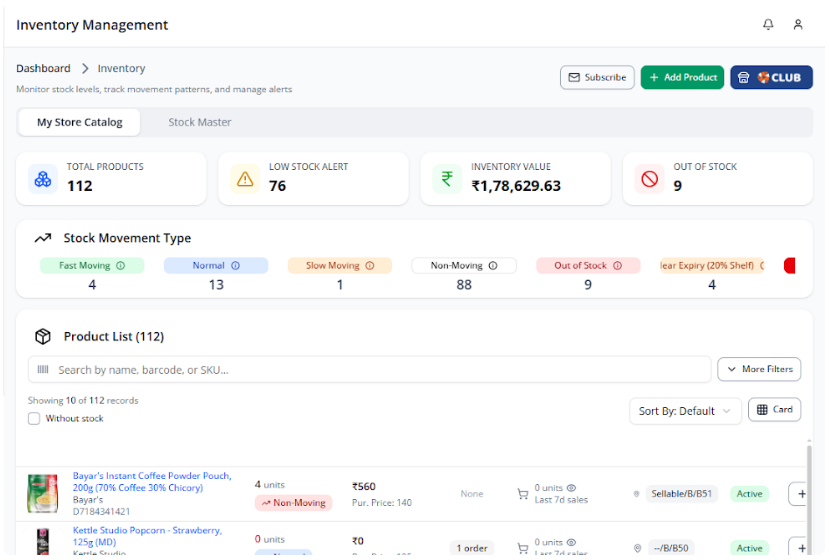The image size is (829, 560).
Task: Click the Add Product button
Action: (682, 78)
